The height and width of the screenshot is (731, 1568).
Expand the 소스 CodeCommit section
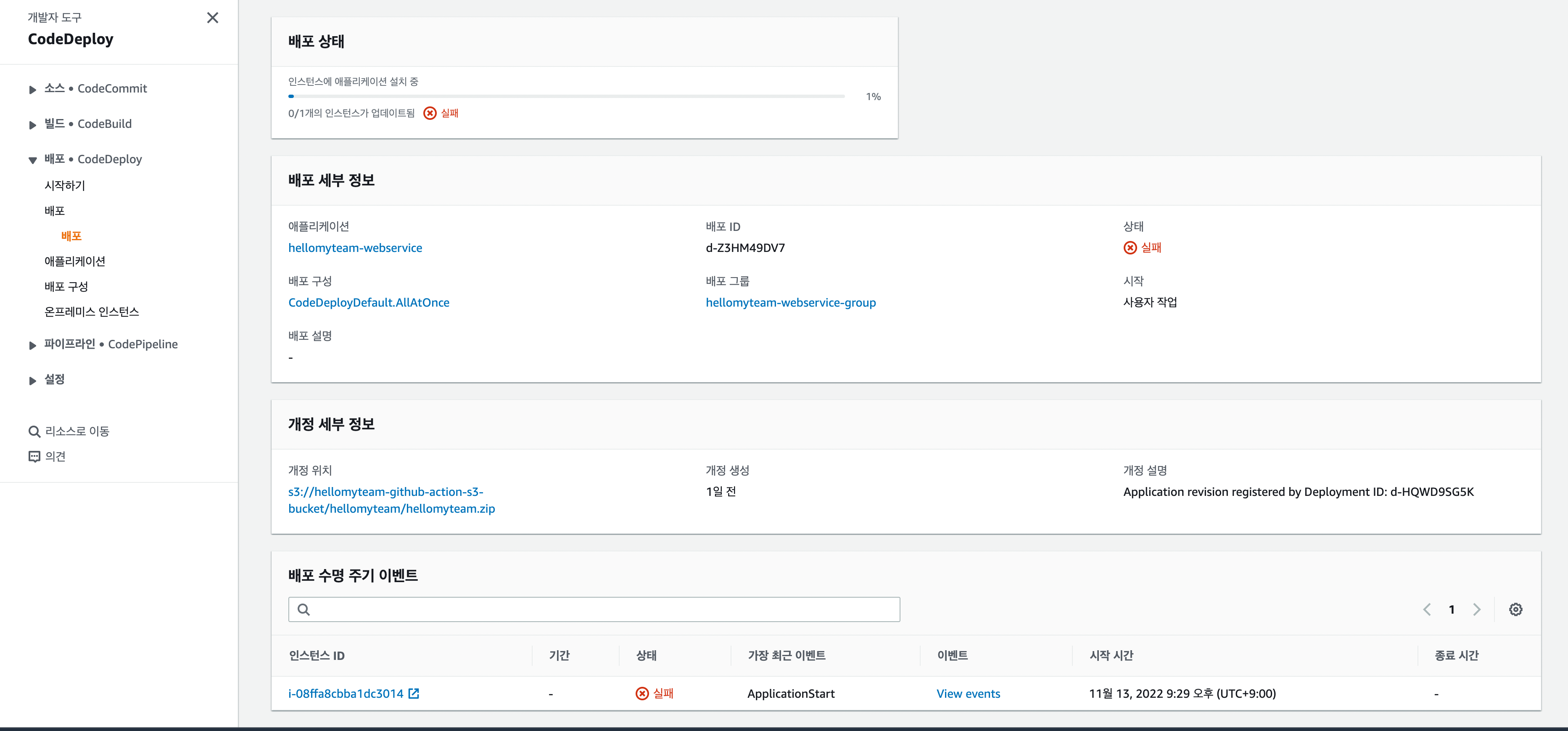coord(33,90)
